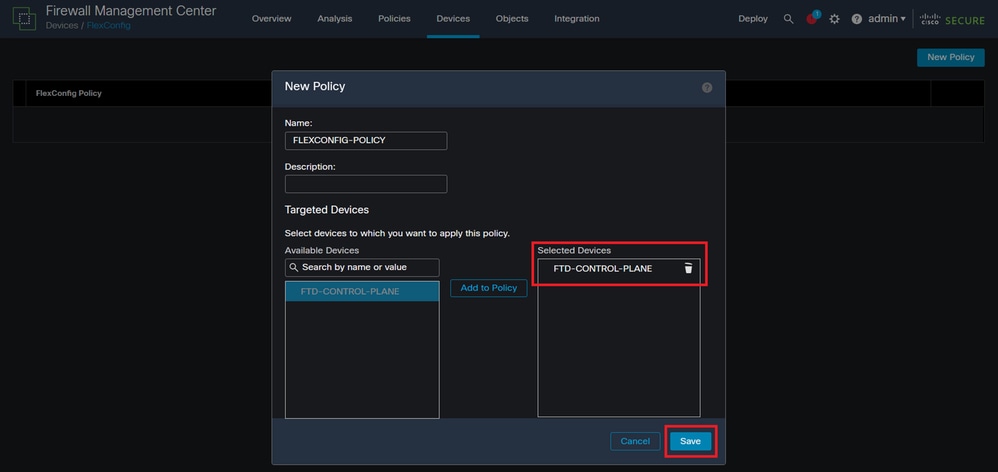Open the search magnifier in top bar
The width and height of the screenshot is (998, 472).
coord(789,19)
